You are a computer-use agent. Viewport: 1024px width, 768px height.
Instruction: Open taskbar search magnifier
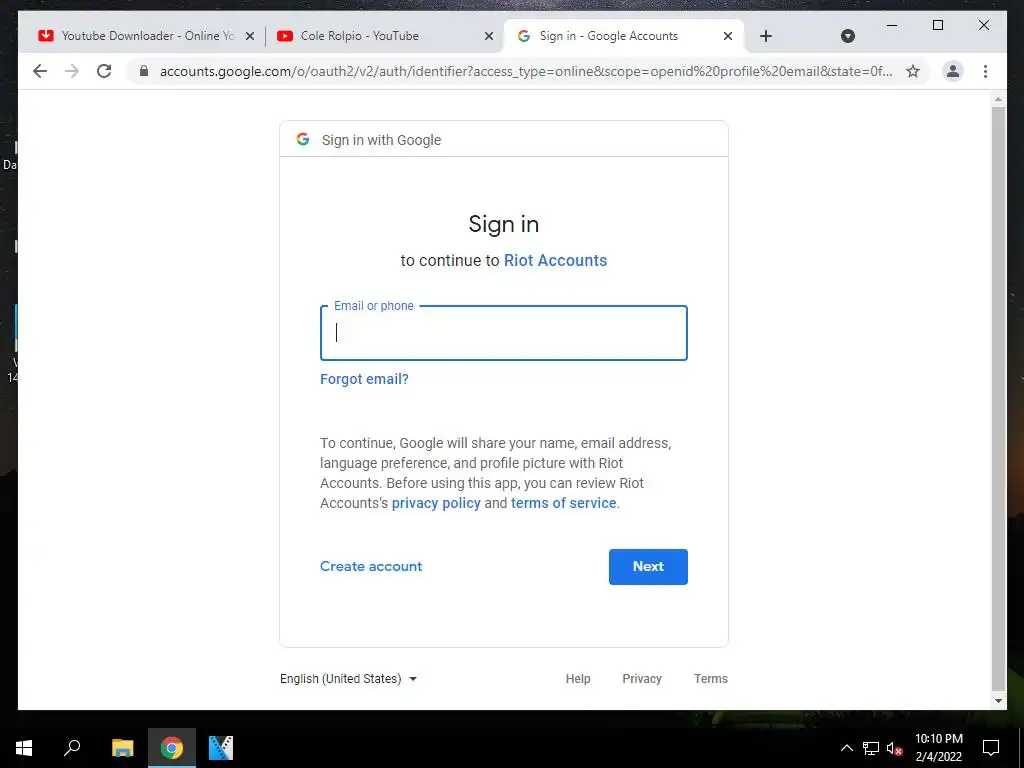[72, 748]
